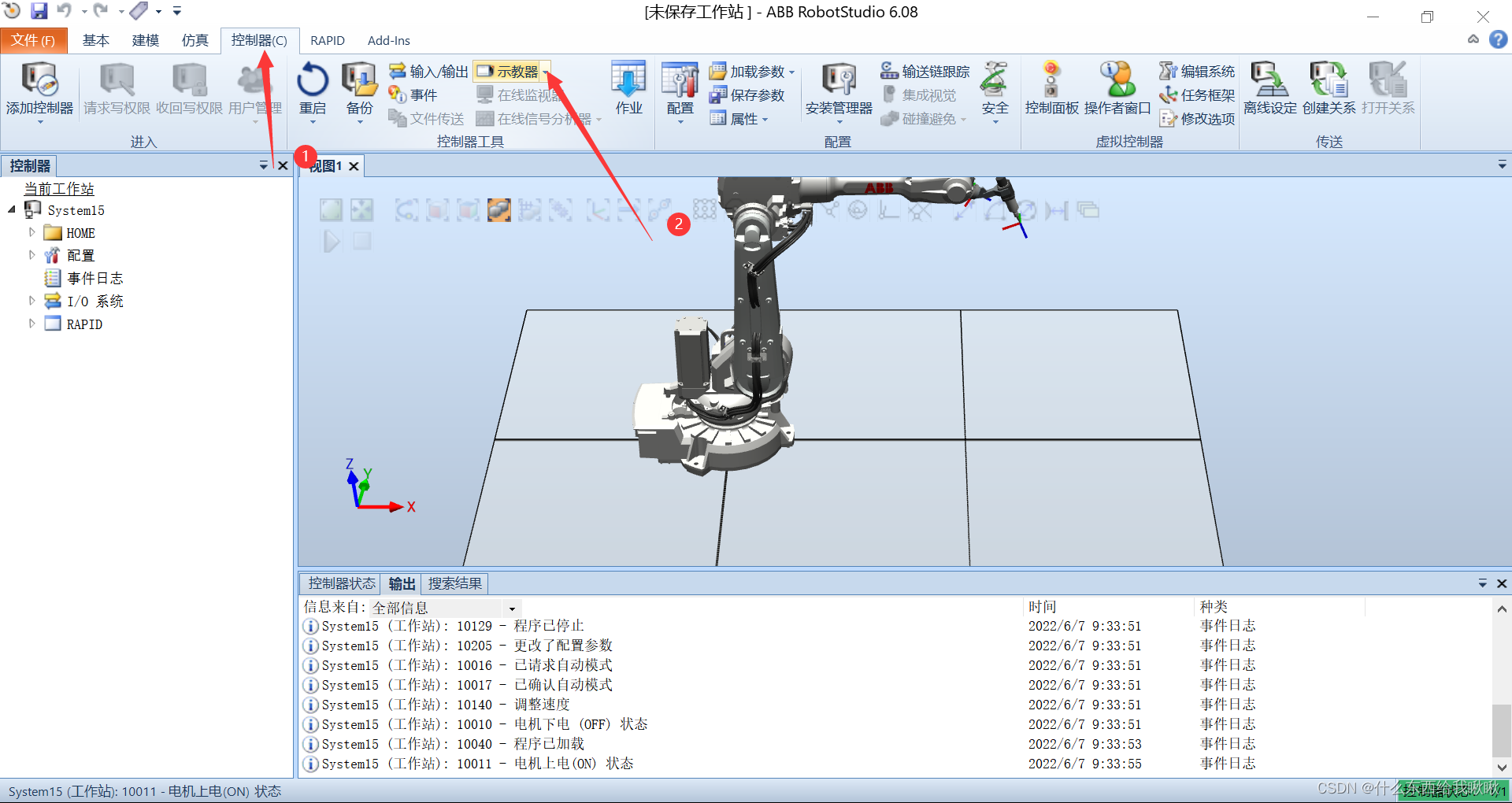Viewport: 1512px width, 803px height.
Task: Select the 输出 tab
Action: pos(402,583)
